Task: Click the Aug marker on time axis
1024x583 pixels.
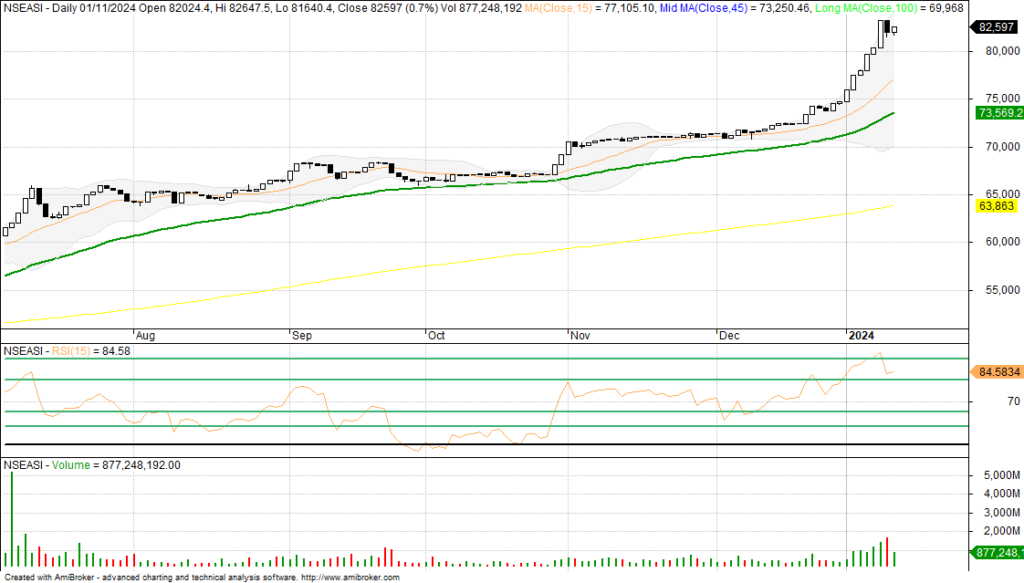Action: click(x=145, y=336)
